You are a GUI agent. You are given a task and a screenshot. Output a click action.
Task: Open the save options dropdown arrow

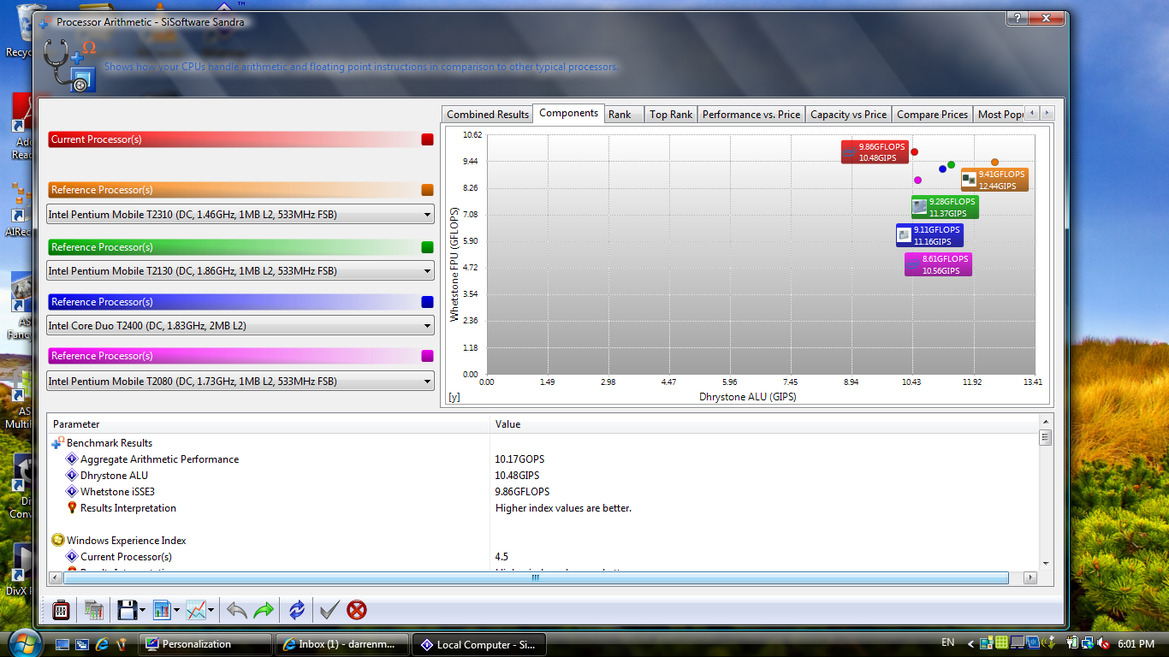[x=142, y=610]
